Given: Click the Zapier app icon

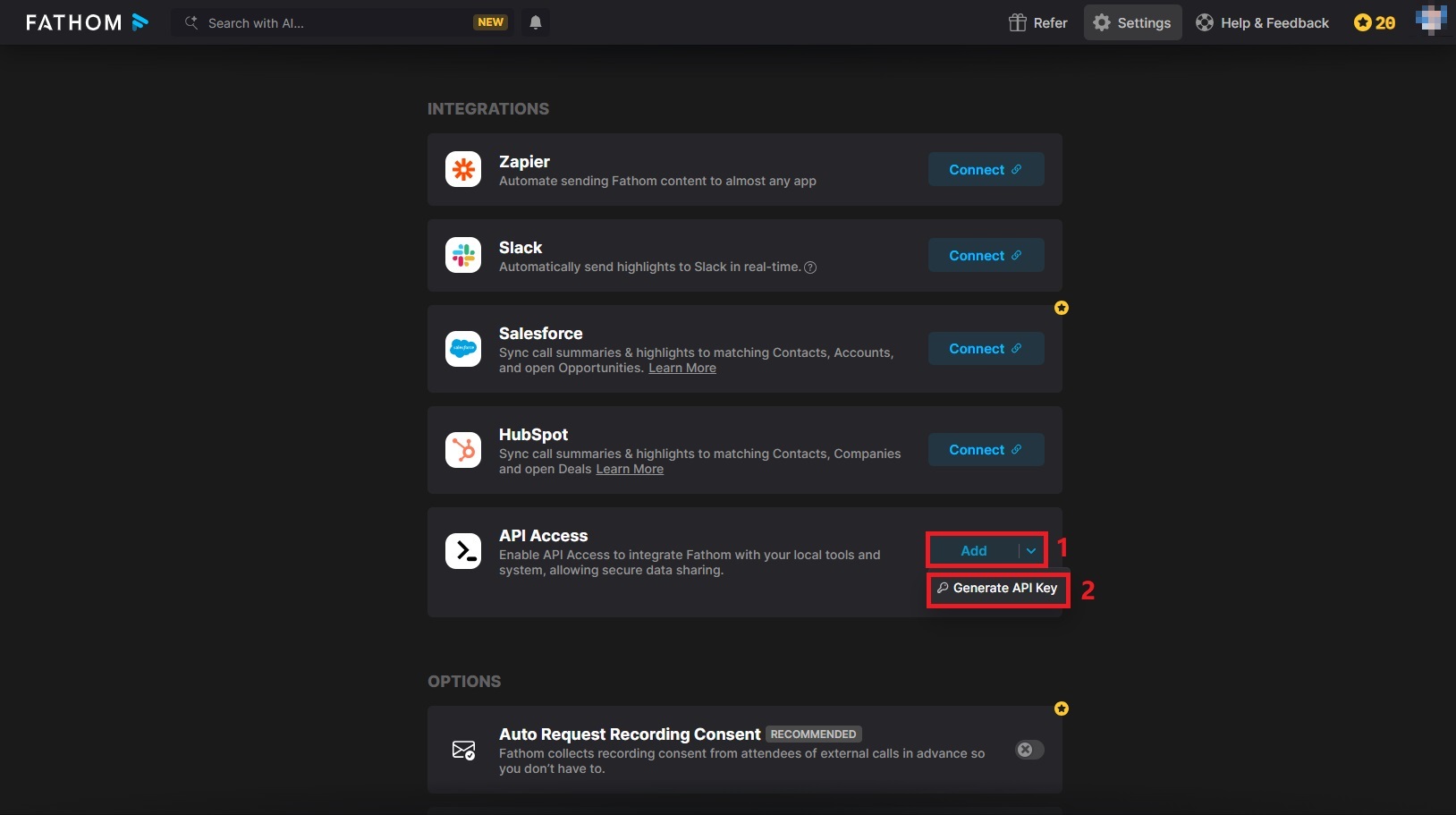Looking at the screenshot, I should tap(463, 169).
